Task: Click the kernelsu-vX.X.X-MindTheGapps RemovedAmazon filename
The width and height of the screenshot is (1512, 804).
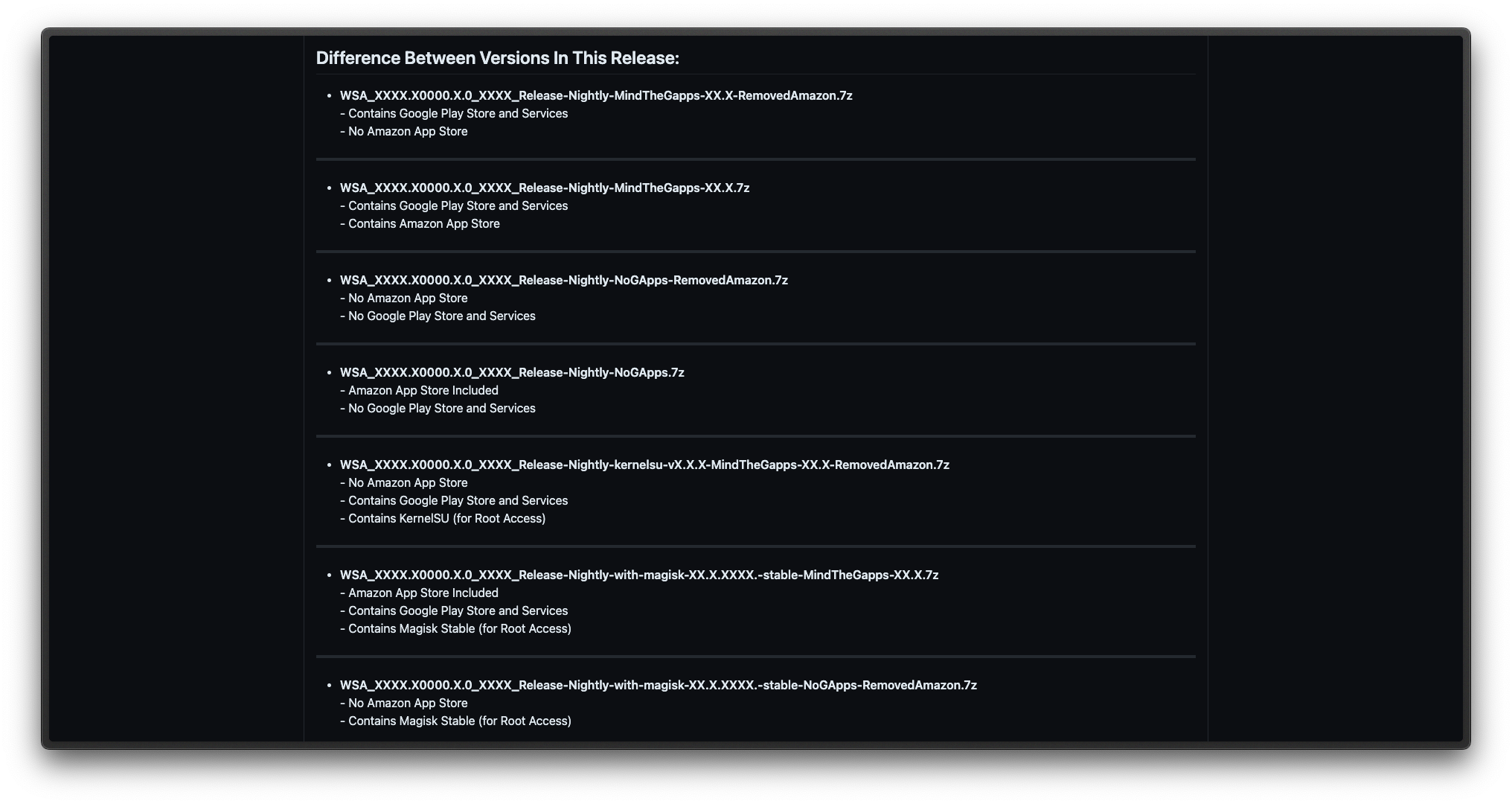Action: 644,465
